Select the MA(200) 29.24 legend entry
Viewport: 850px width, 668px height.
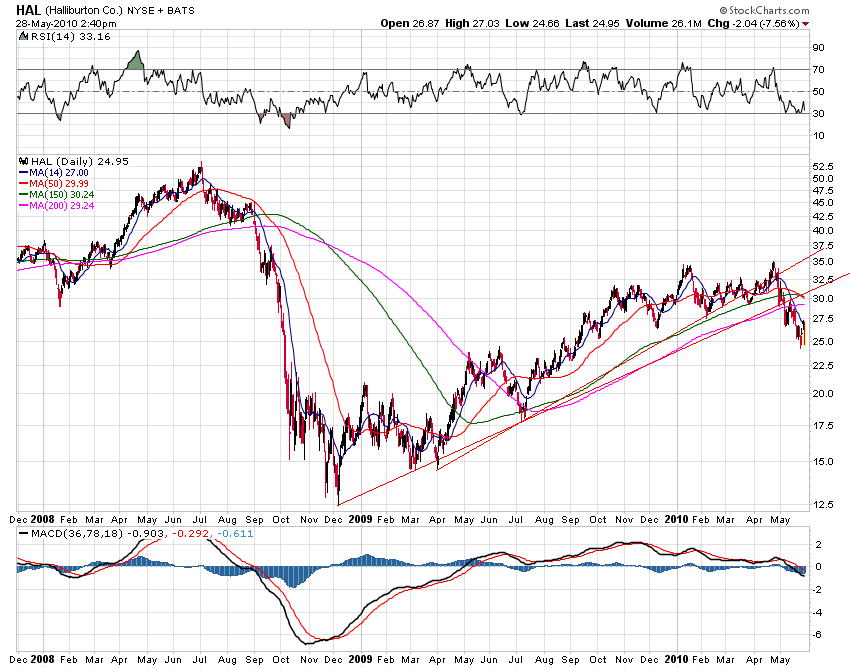56,205
